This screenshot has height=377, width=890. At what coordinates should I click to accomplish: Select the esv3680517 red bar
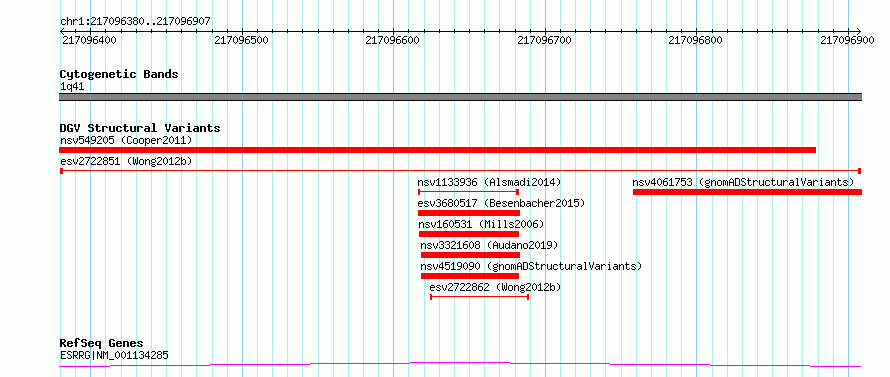click(x=469, y=213)
